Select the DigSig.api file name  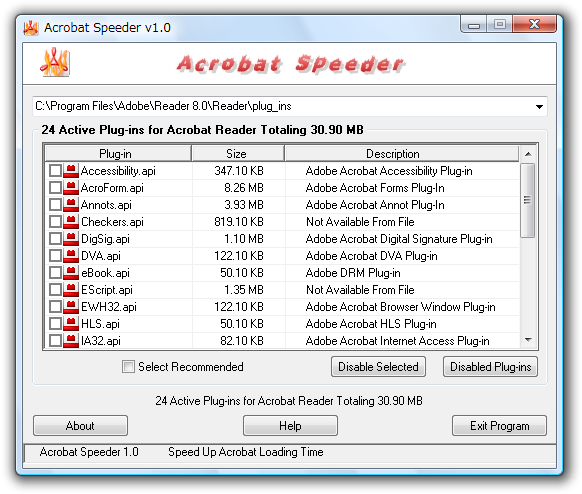pos(105,239)
